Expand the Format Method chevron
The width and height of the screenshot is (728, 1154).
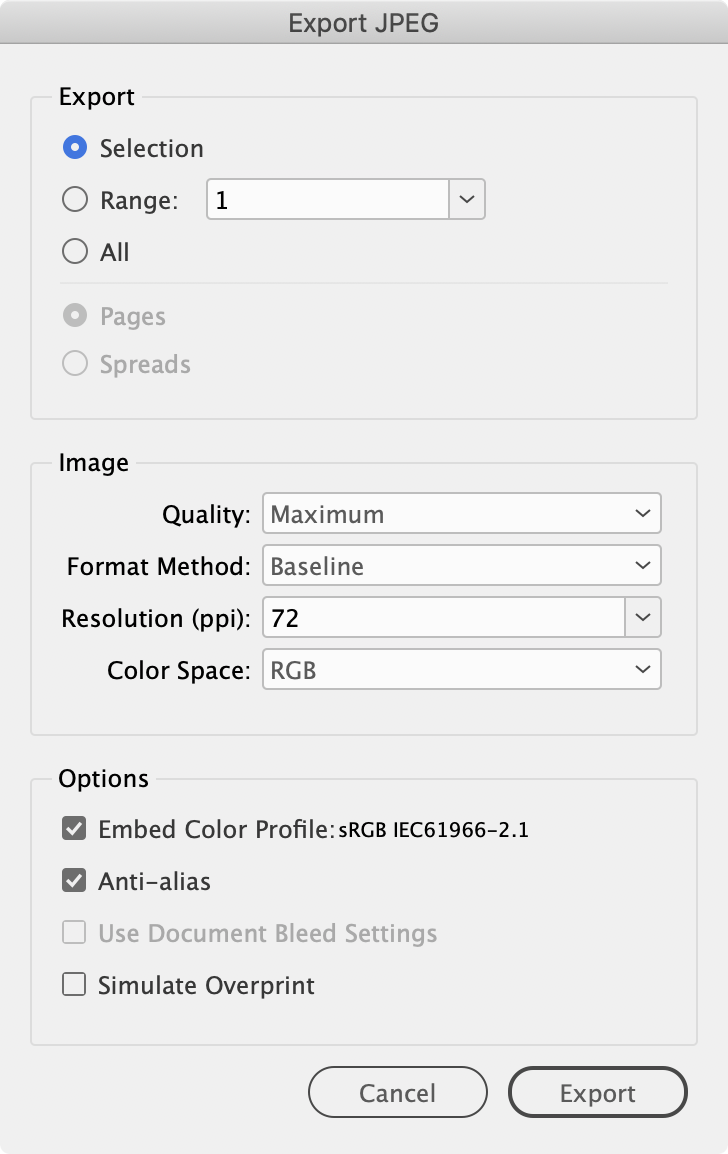click(643, 565)
